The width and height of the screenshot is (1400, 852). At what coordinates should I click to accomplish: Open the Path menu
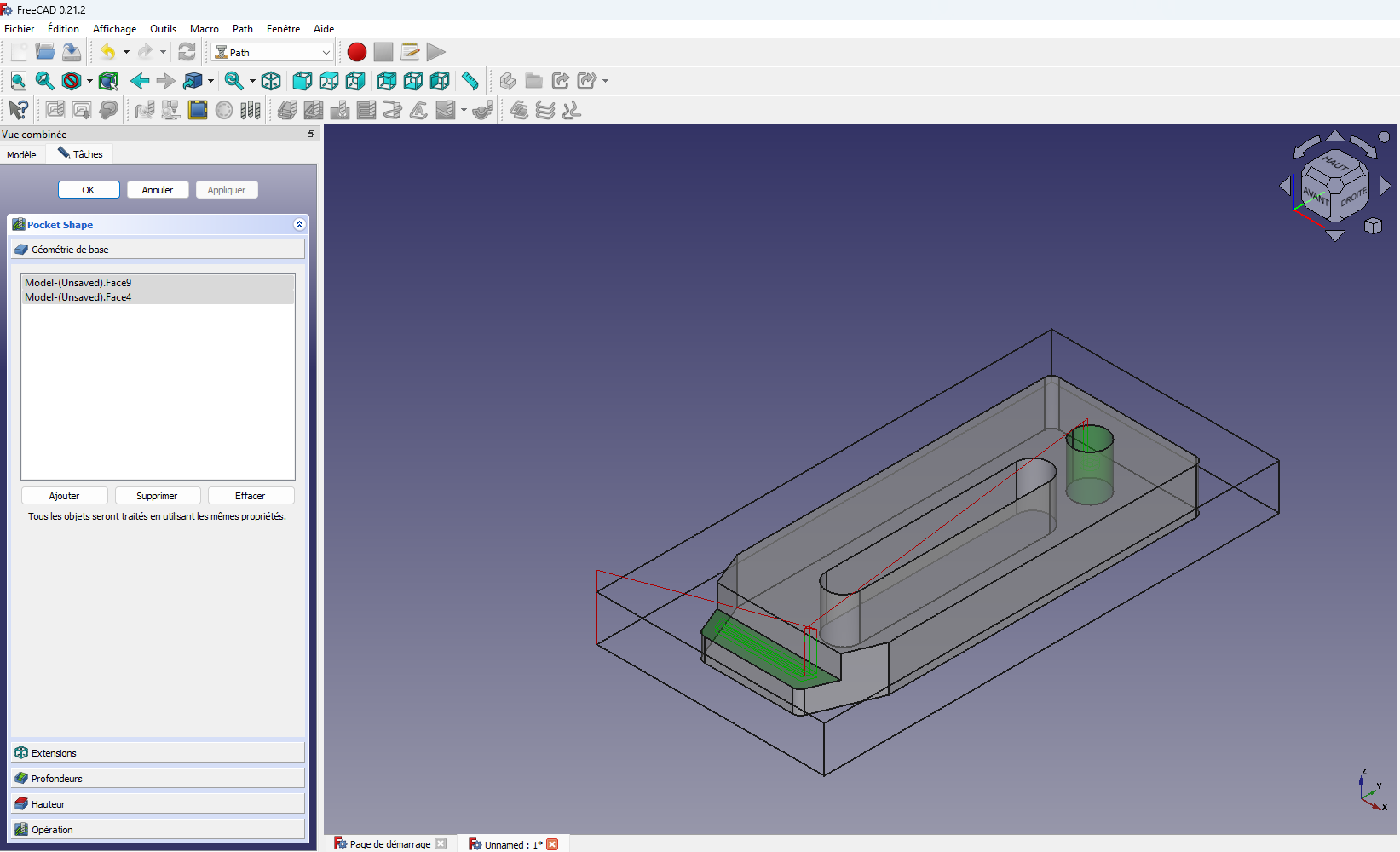click(x=243, y=29)
